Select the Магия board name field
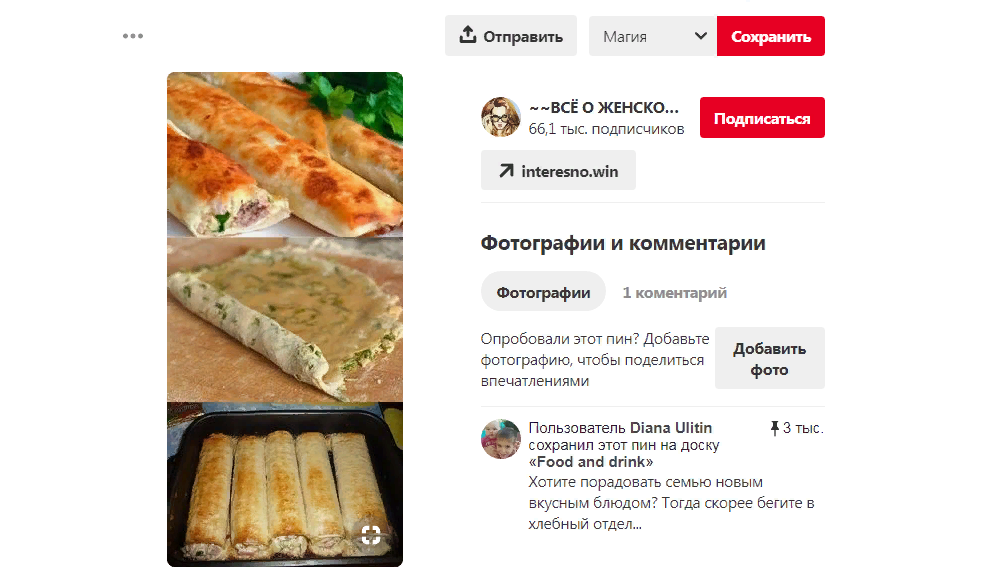The width and height of the screenshot is (1004, 581). 652,36
